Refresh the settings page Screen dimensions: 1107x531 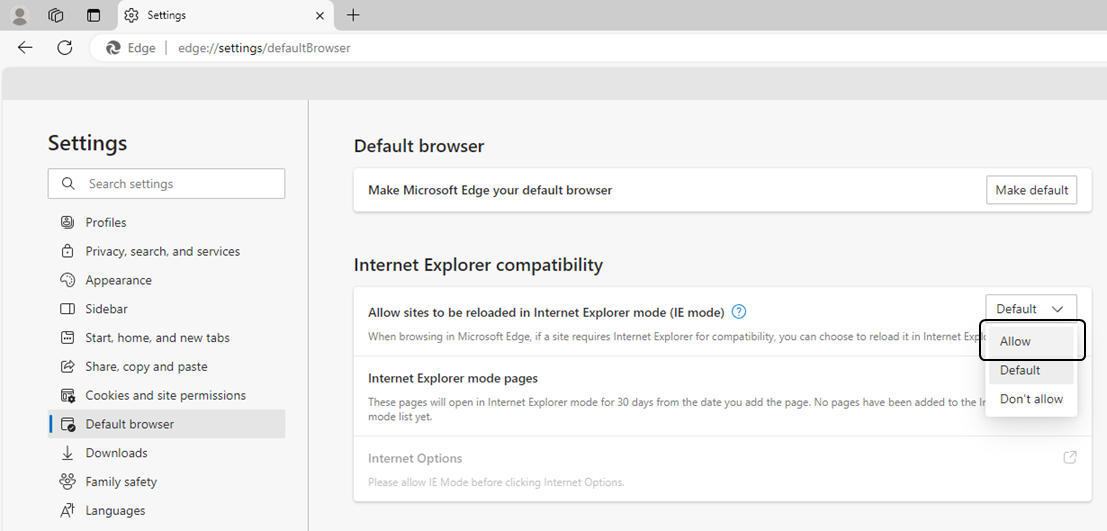(x=65, y=47)
